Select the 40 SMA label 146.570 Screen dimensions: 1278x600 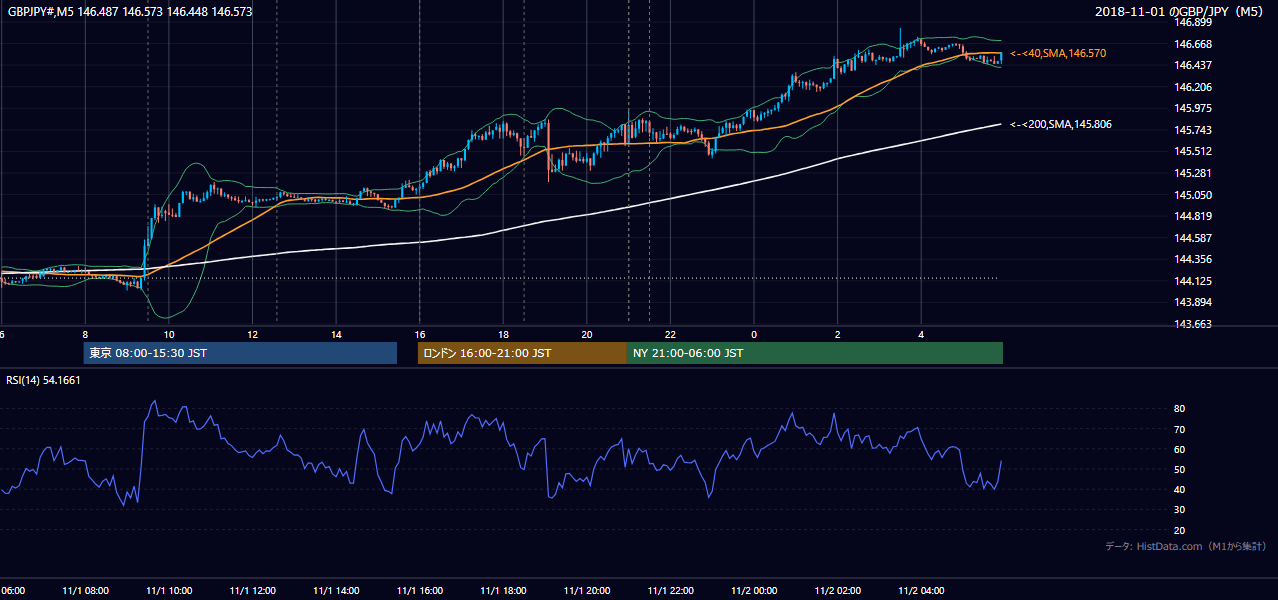click(1059, 53)
